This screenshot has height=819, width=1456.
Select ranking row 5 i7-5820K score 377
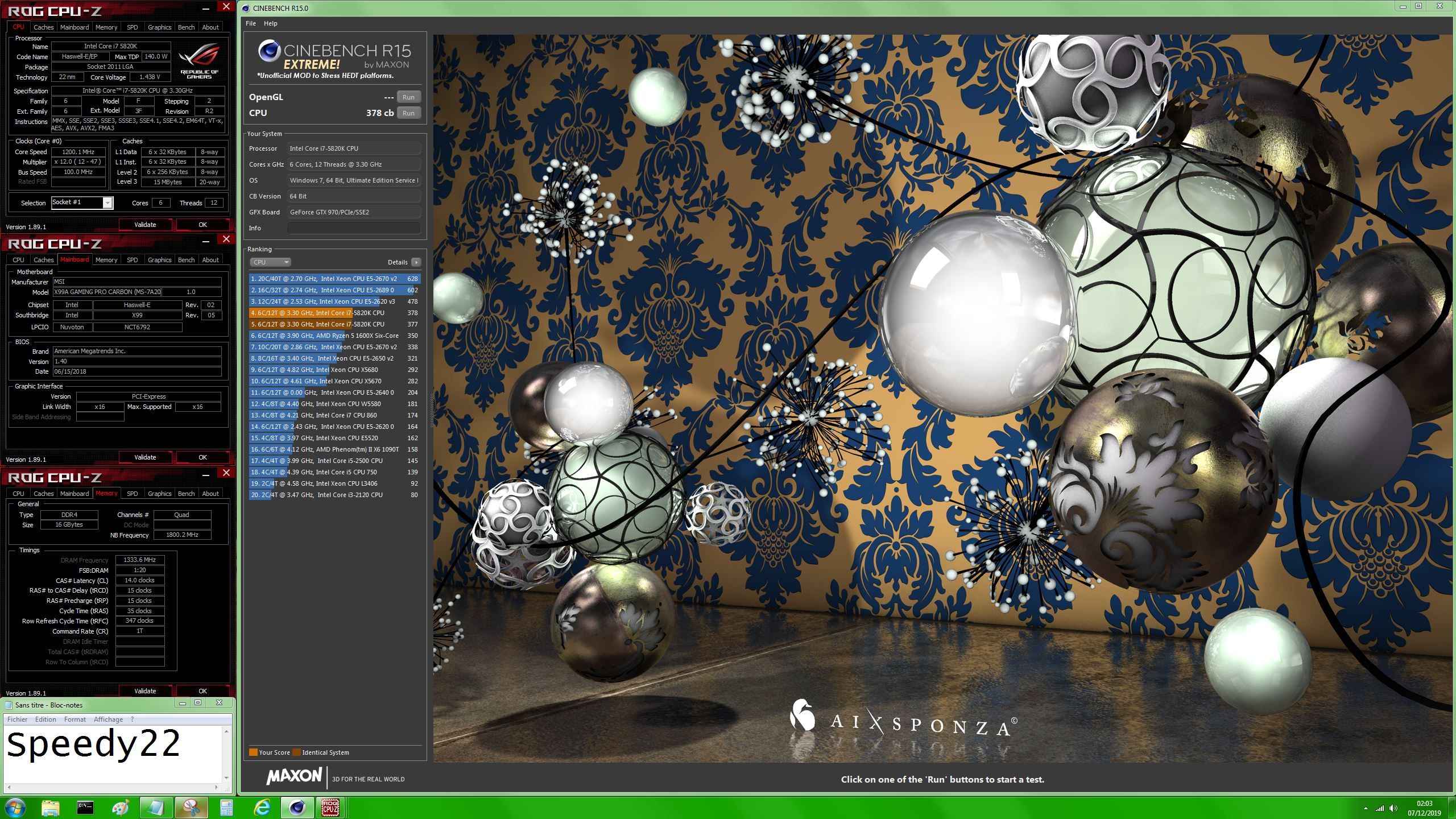[x=334, y=324]
